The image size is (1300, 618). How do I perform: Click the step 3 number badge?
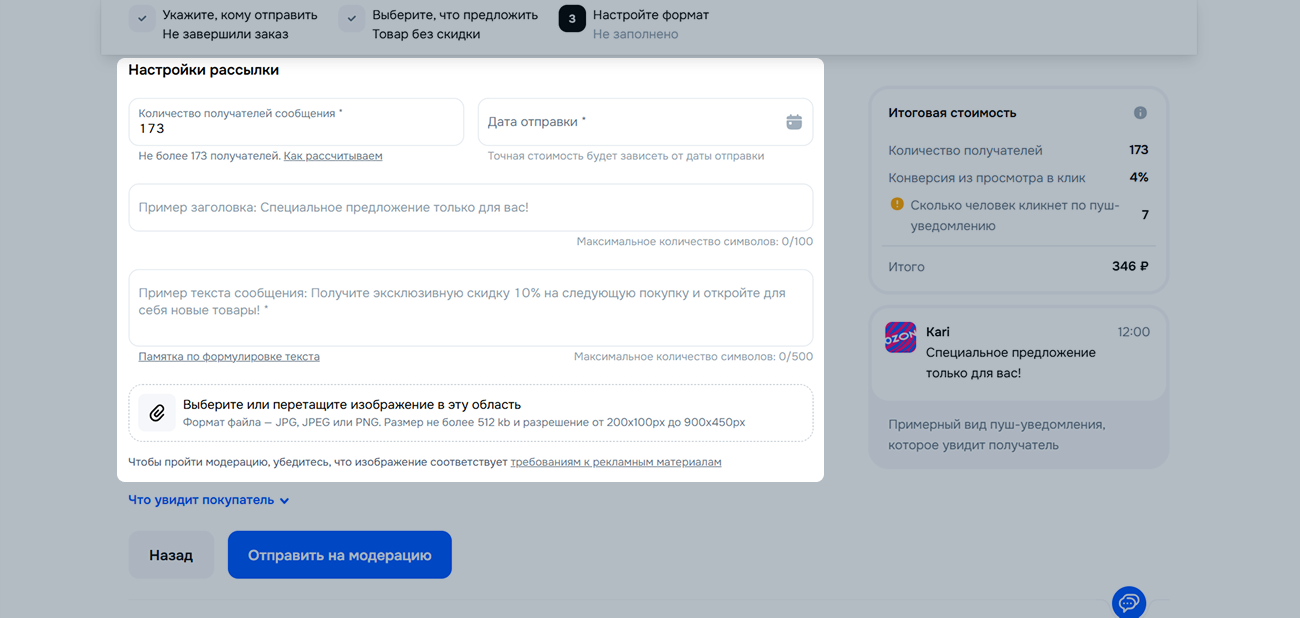tap(572, 19)
